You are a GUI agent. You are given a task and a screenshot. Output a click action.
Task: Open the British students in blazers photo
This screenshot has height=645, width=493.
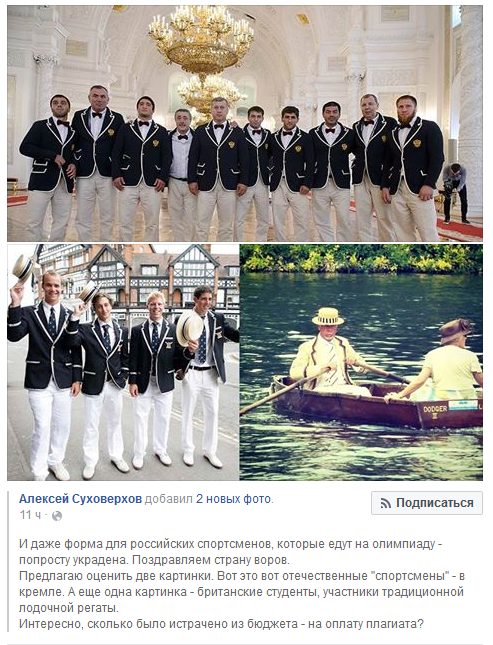click(123, 362)
